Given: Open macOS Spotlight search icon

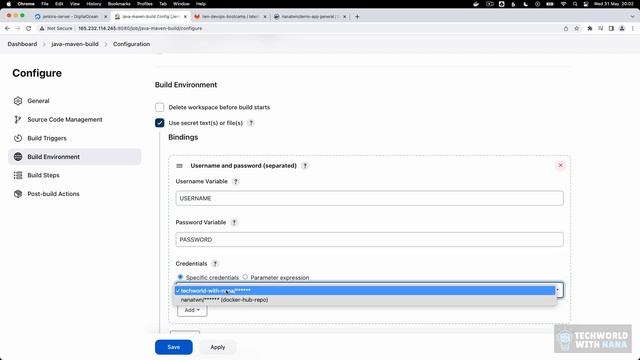Looking at the screenshot, I should pos(575,4).
